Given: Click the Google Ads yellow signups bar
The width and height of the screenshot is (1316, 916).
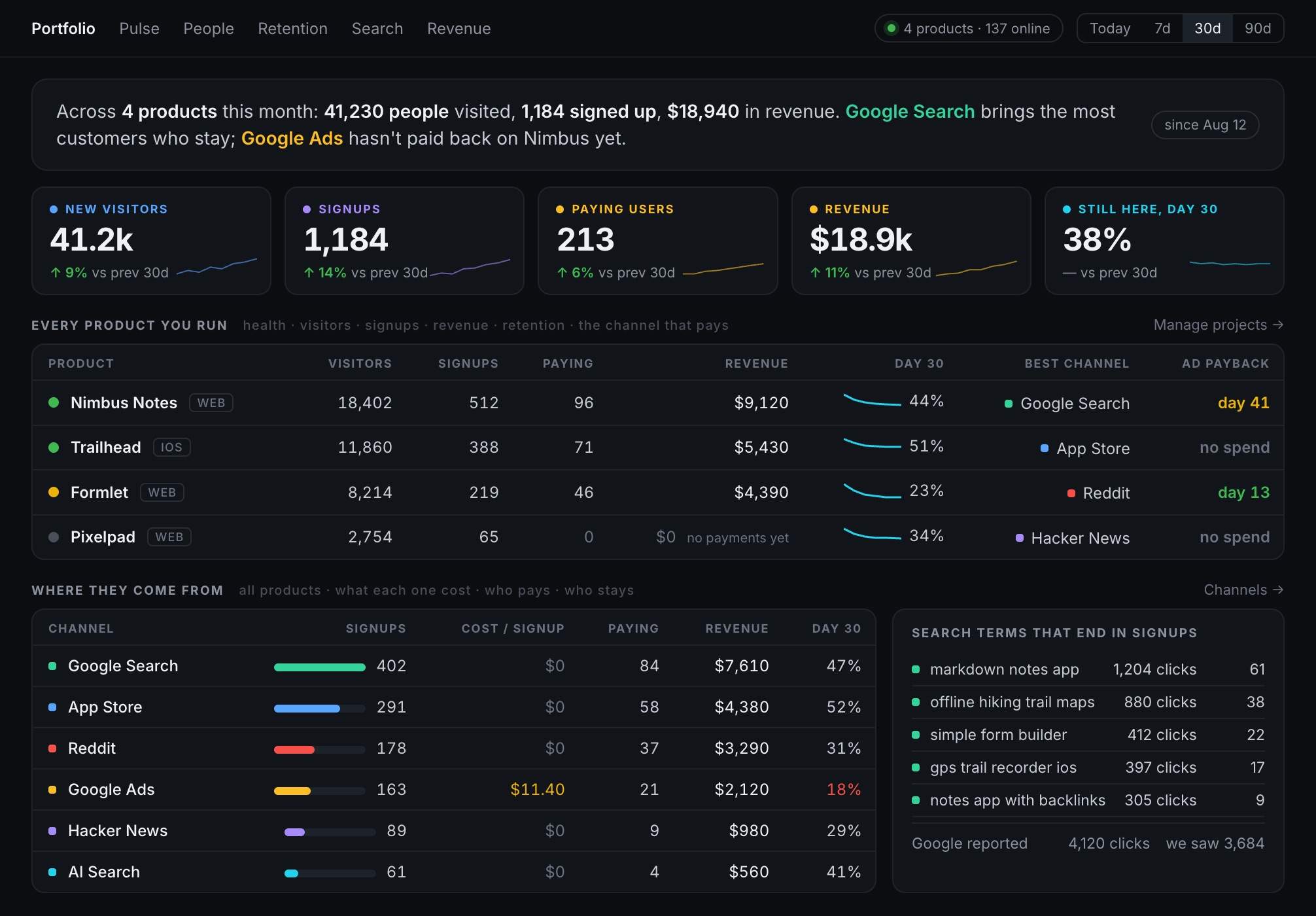Looking at the screenshot, I should pyautogui.click(x=292, y=791).
